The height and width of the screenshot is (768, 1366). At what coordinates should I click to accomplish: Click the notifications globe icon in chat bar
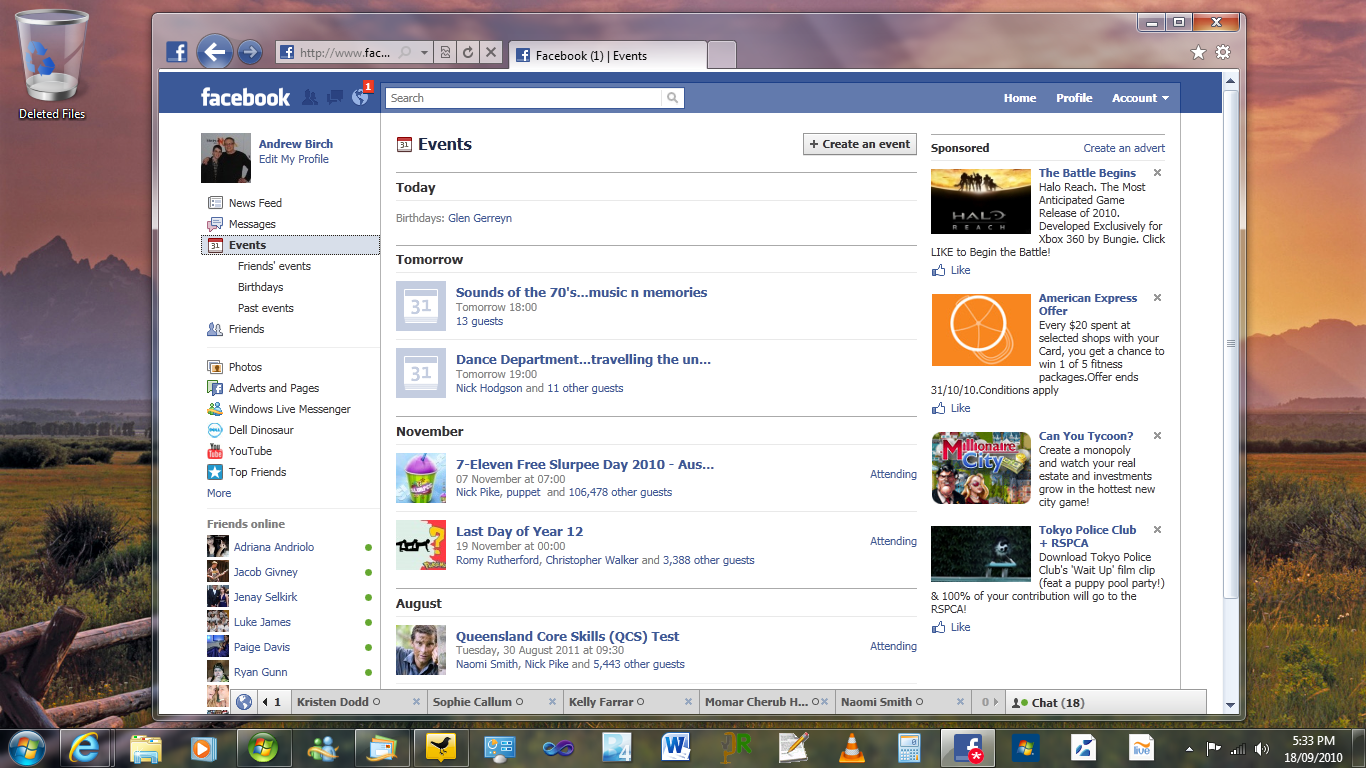point(244,702)
